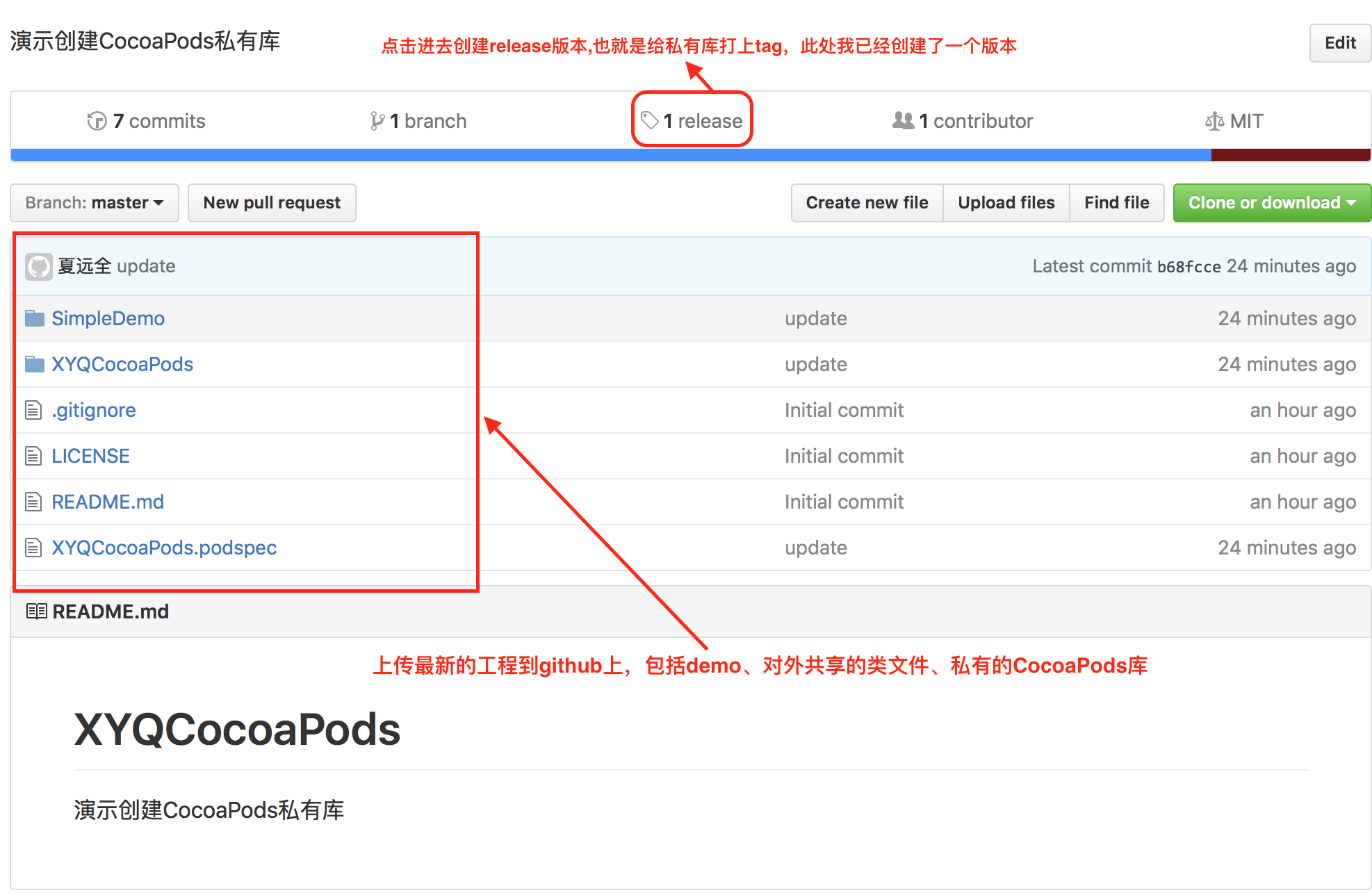1372x895 pixels.
Task: Click '24 minutes ago' timestamp for SimpleDemo
Action: click(1287, 318)
